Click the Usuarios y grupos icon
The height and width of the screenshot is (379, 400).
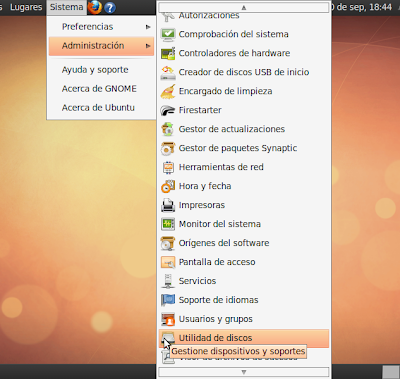(168, 319)
